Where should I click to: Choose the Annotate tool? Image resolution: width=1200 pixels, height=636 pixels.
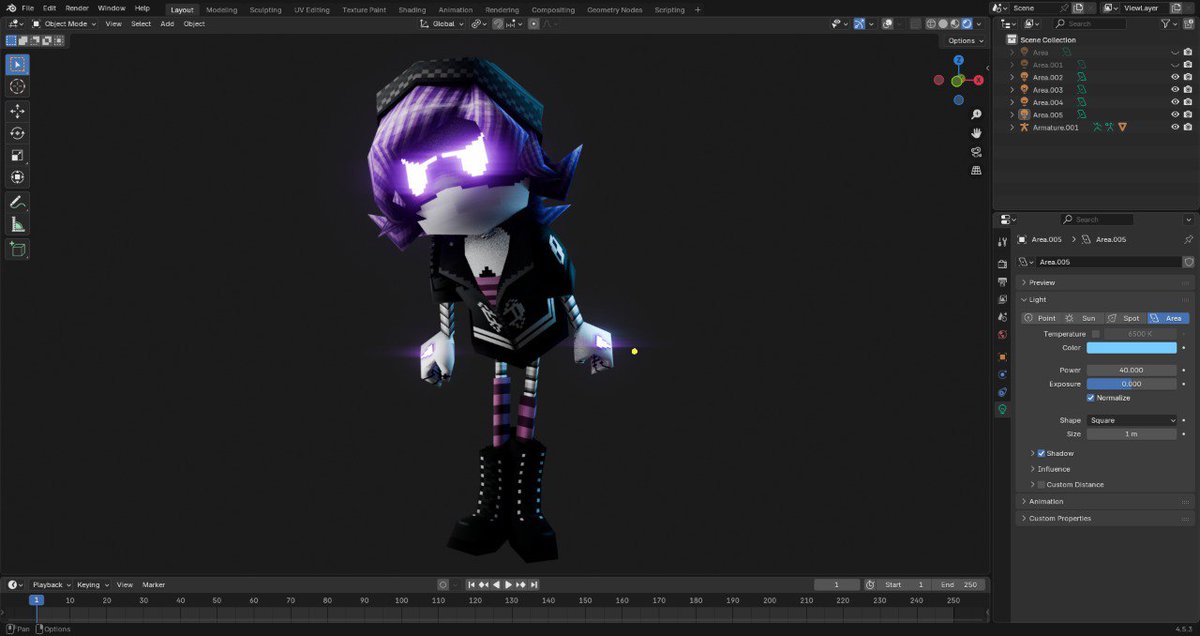(18, 202)
